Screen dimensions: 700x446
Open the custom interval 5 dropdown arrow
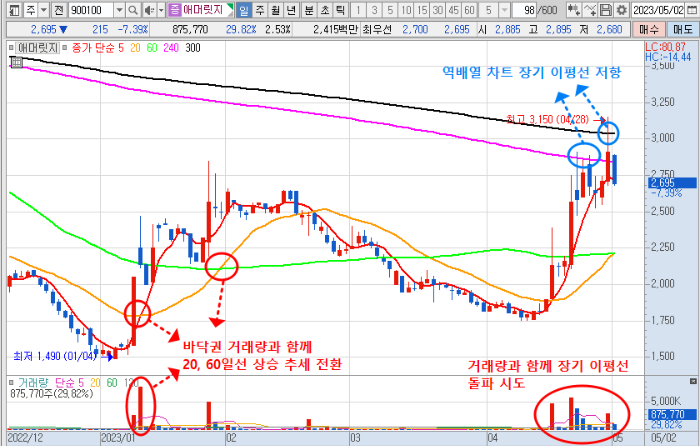(x=504, y=10)
